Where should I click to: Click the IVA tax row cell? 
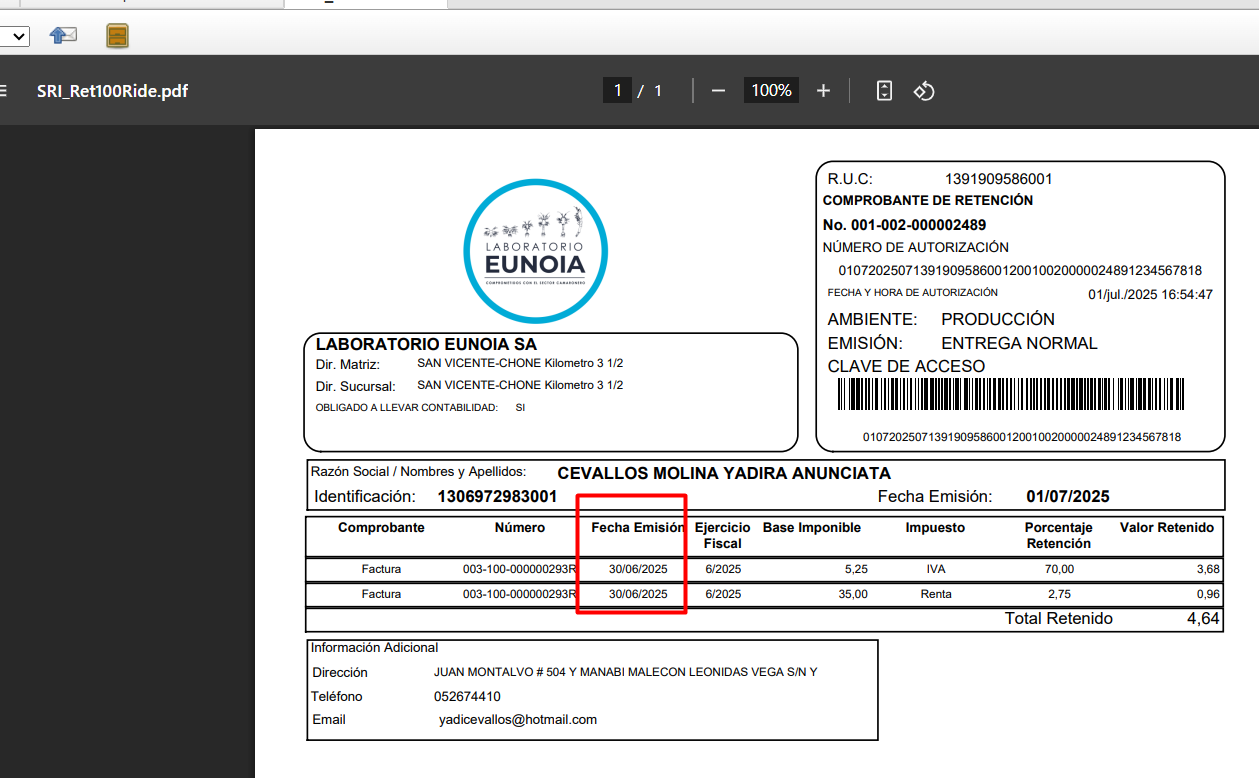click(x=935, y=569)
